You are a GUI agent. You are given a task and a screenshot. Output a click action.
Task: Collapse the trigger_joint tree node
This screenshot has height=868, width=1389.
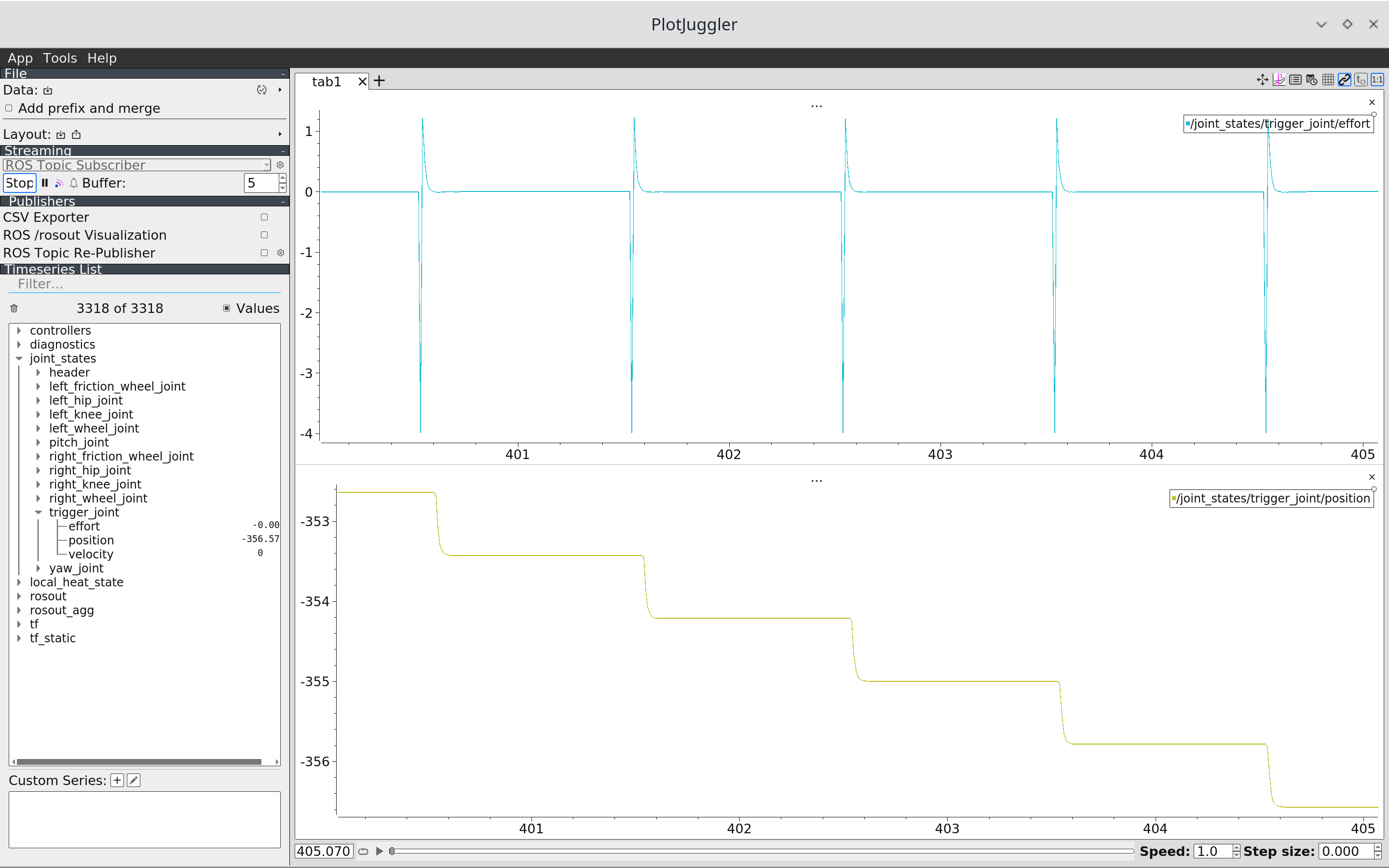tap(39, 513)
